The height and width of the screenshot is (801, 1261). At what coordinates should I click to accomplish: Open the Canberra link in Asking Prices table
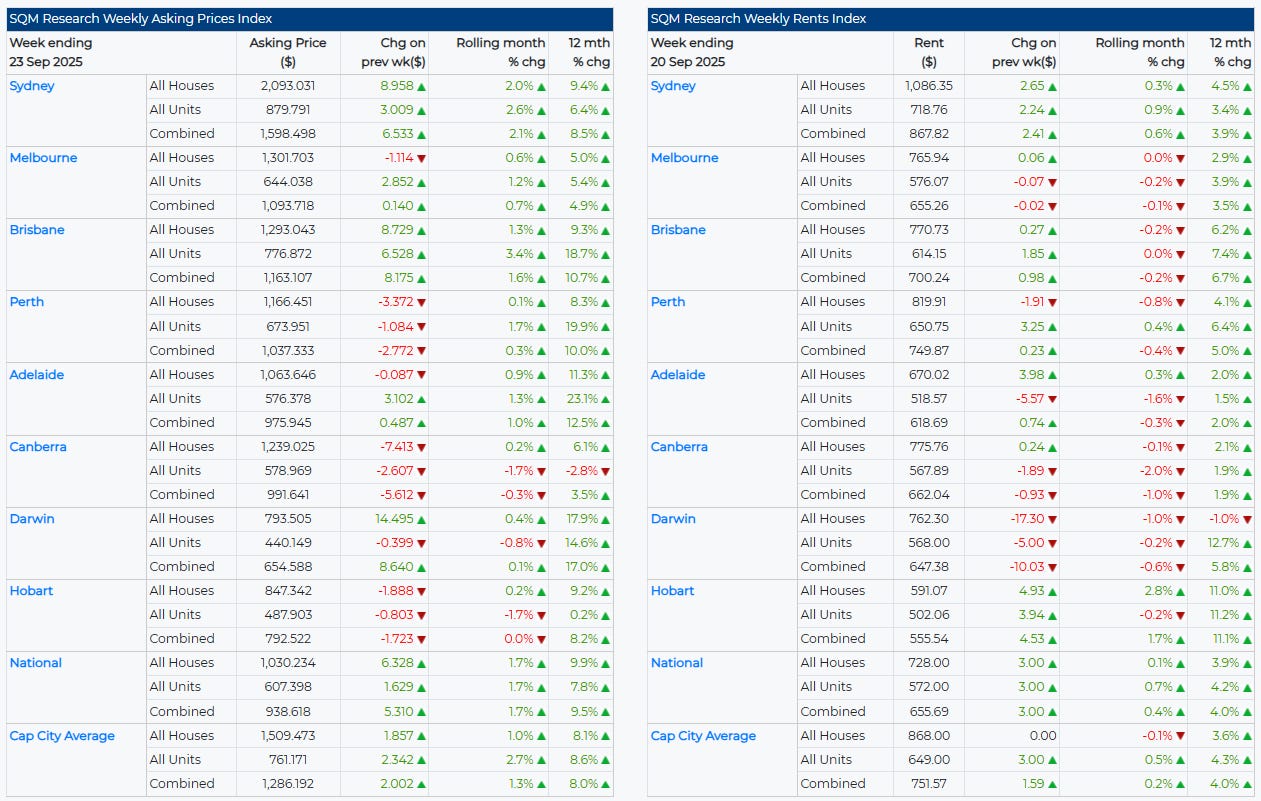[x=38, y=447]
